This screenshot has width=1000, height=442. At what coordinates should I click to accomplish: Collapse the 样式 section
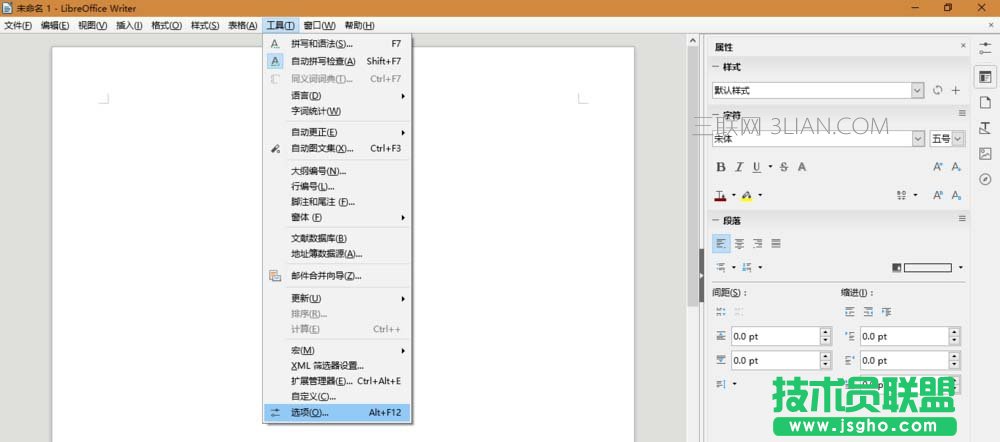pyautogui.click(x=716, y=67)
